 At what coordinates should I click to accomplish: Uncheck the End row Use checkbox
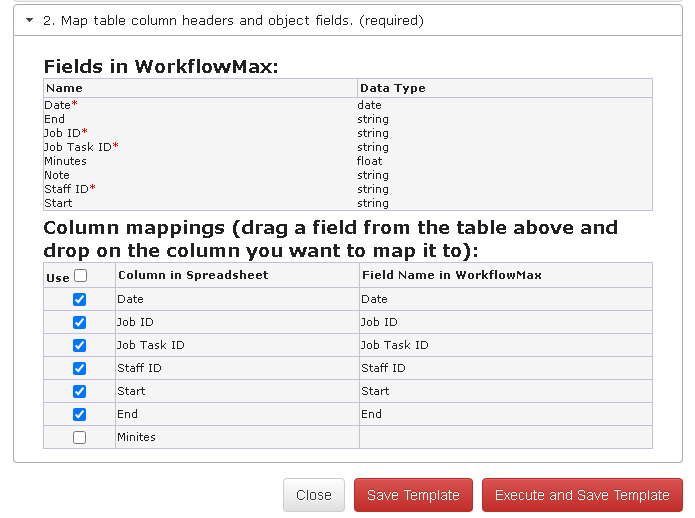79,415
